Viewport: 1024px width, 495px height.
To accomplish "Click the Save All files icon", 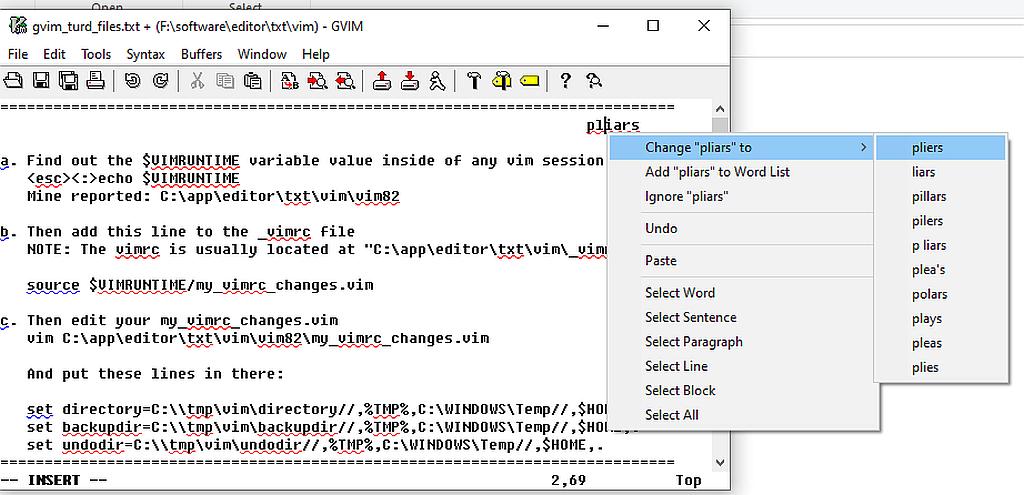I will point(69,81).
